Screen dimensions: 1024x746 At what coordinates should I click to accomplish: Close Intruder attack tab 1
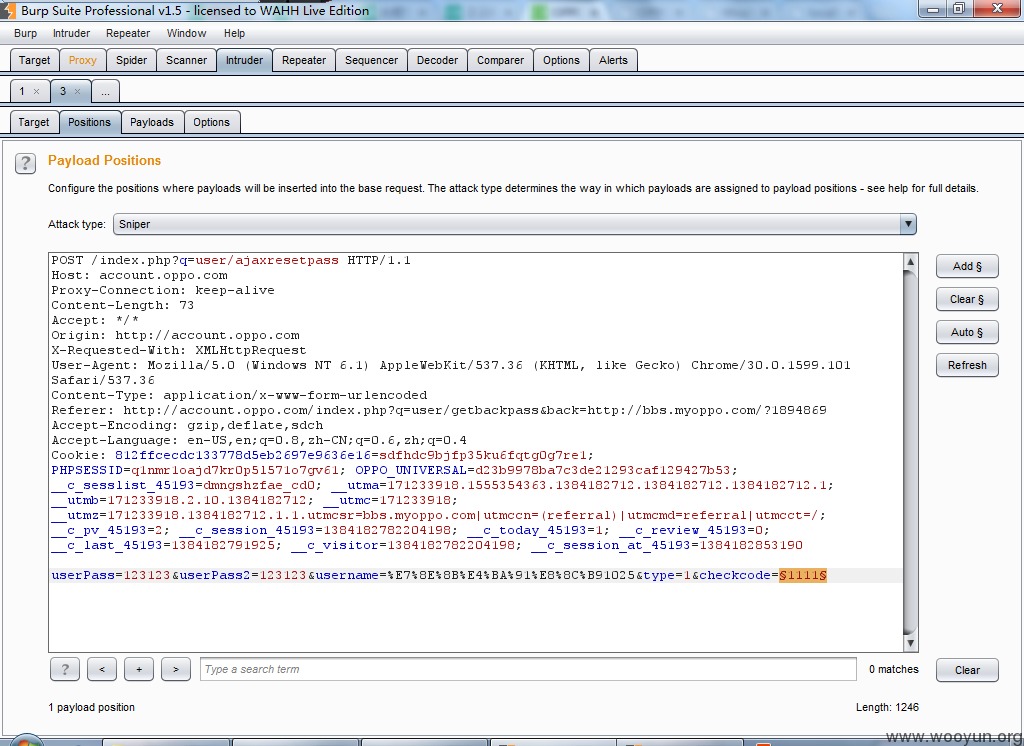pyautogui.click(x=37, y=91)
